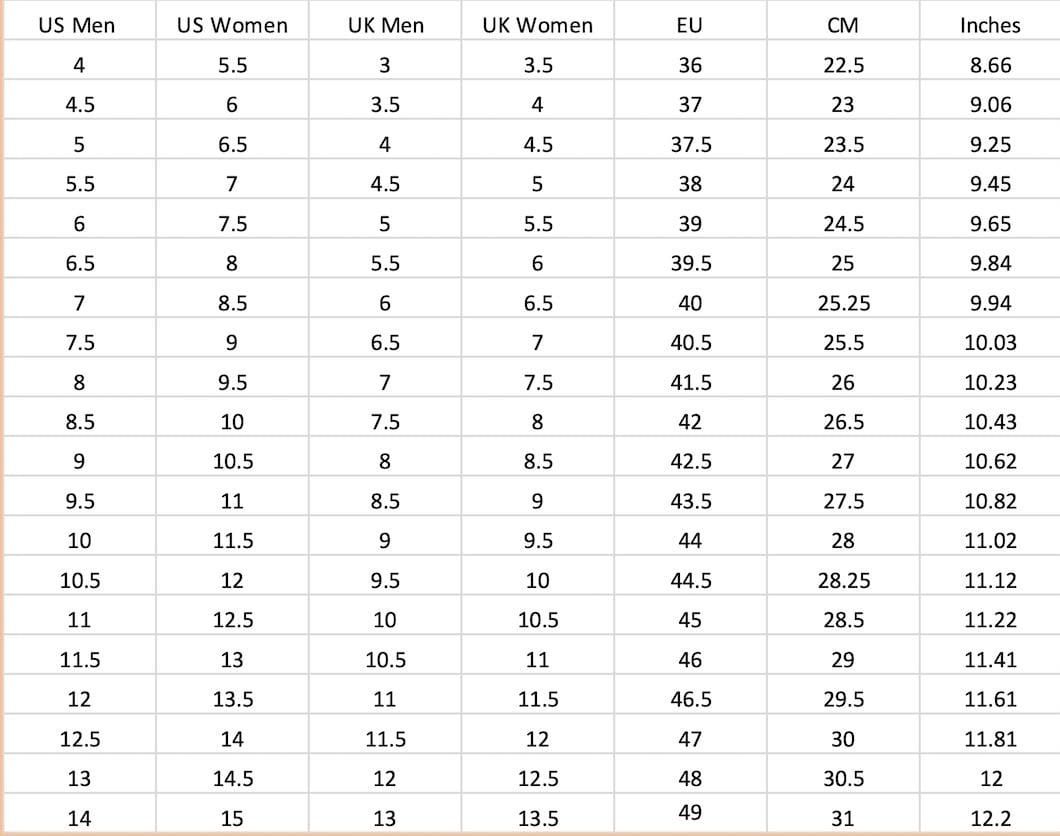Image resolution: width=1060 pixels, height=836 pixels.
Task: Click US Women size 14.5 cell
Action: [x=231, y=778]
